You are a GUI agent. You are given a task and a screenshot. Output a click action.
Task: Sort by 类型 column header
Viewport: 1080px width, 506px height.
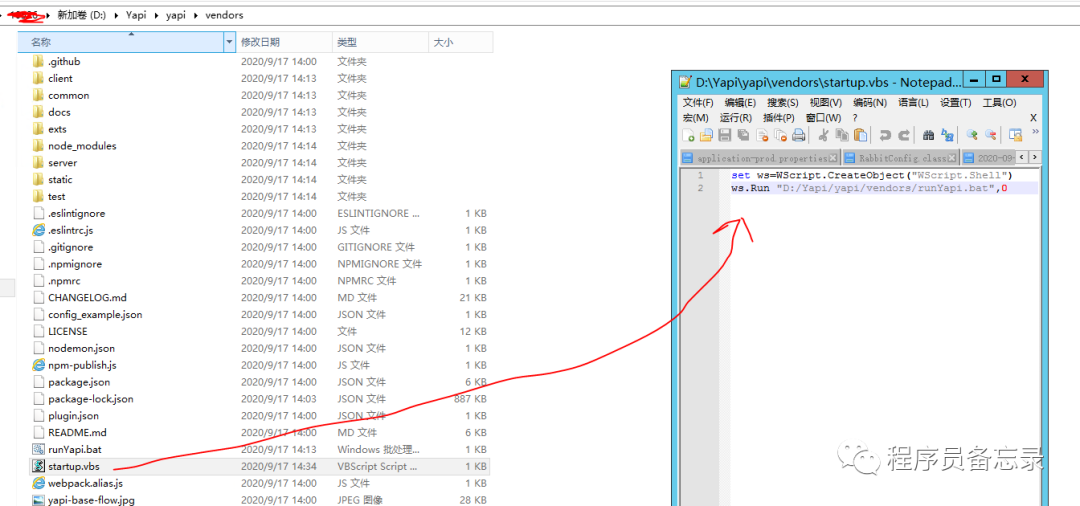(x=380, y=43)
